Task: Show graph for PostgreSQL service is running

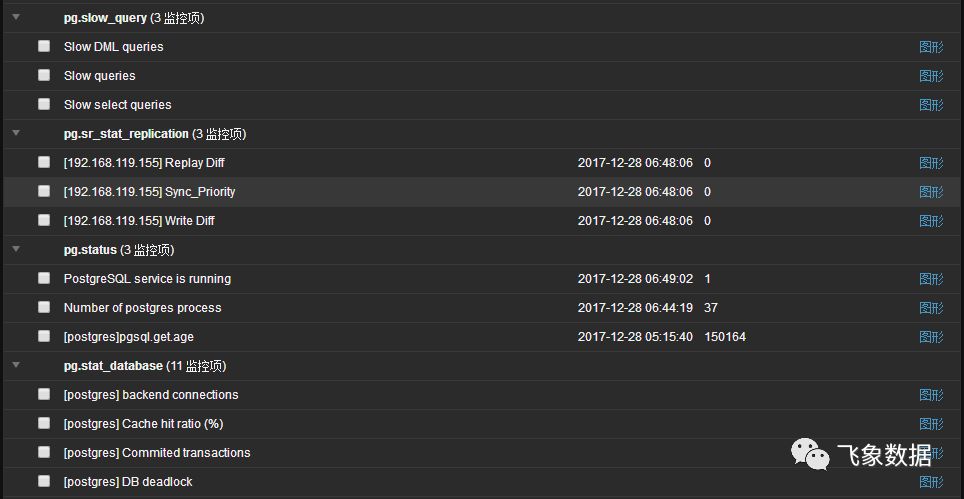Action: (x=931, y=279)
